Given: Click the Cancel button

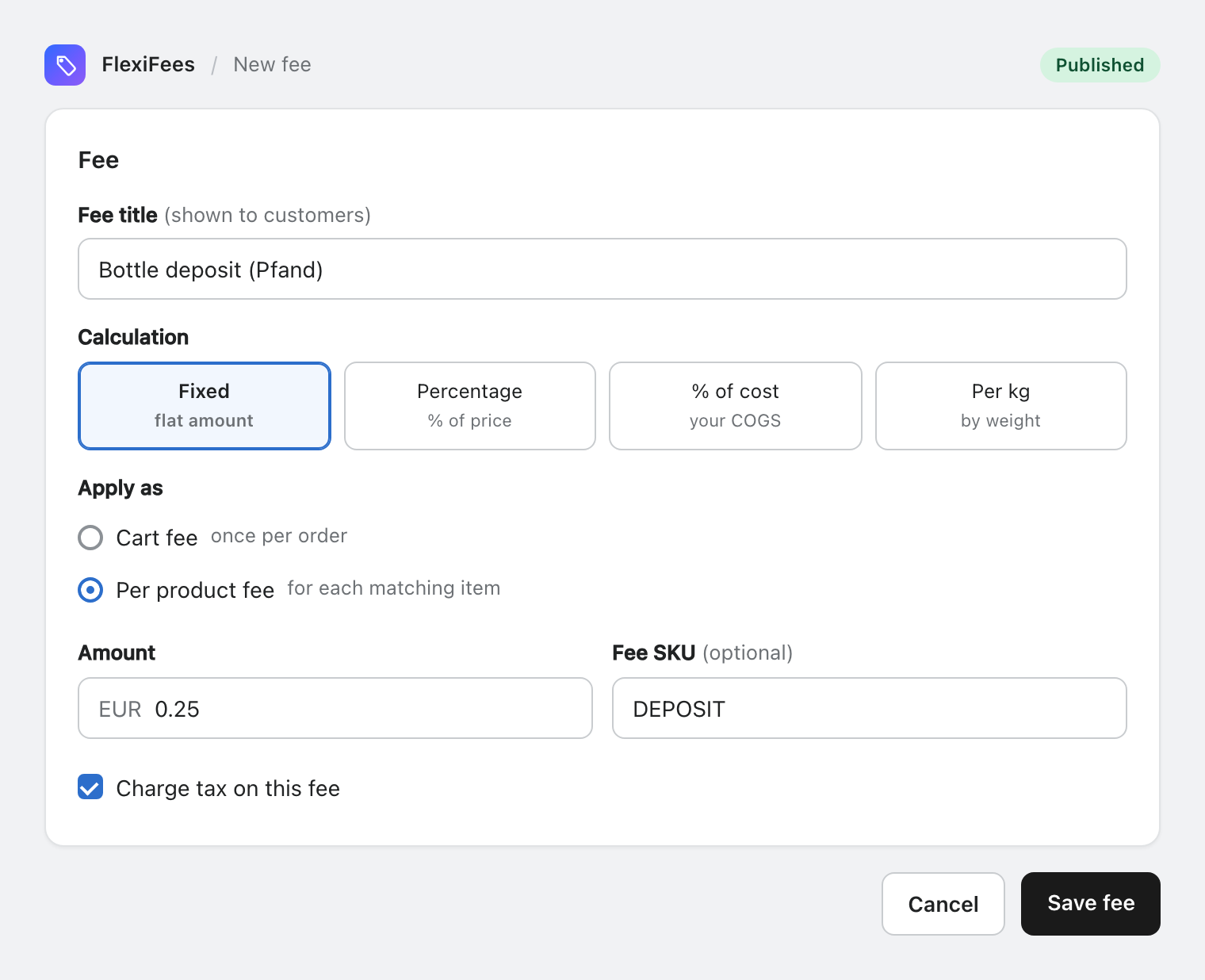Looking at the screenshot, I should 943,904.
